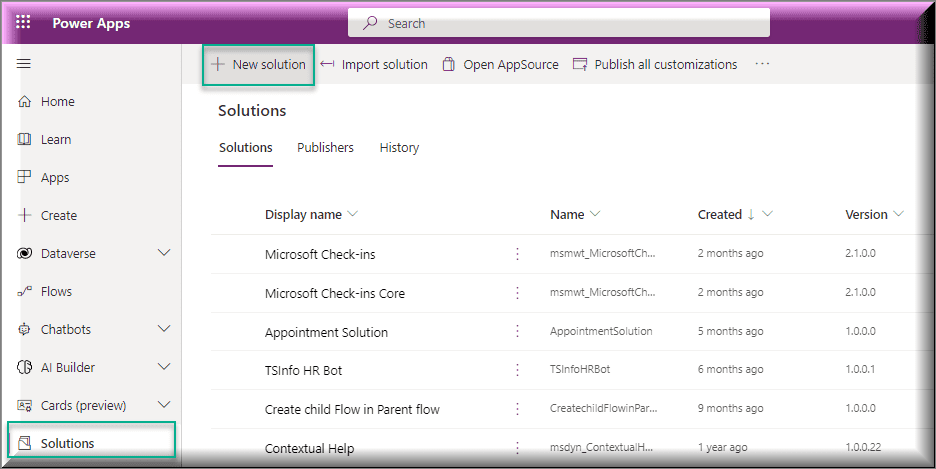Image resolution: width=936 pixels, height=469 pixels.
Task: Click the Open AppSource bag icon
Action: point(449,64)
